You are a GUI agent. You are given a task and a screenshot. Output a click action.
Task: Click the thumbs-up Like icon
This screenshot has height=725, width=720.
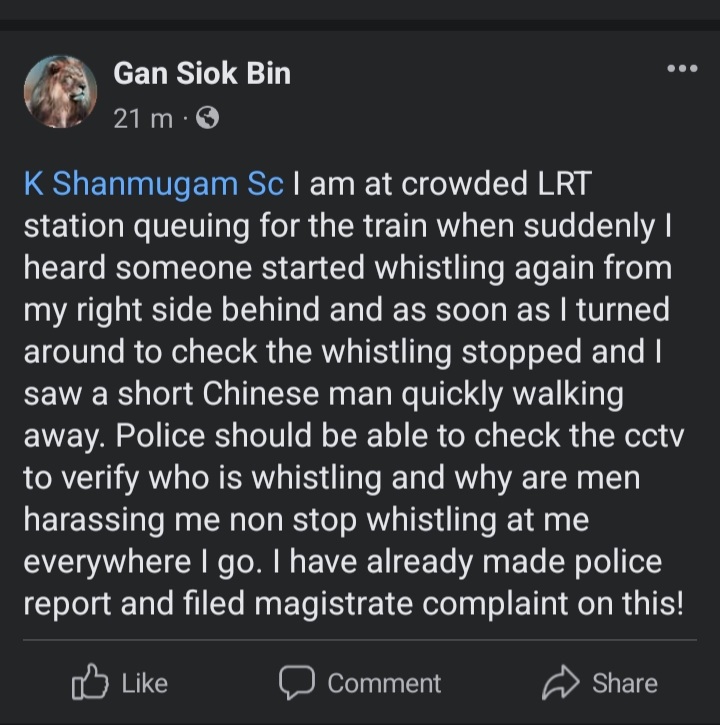[x=90, y=683]
